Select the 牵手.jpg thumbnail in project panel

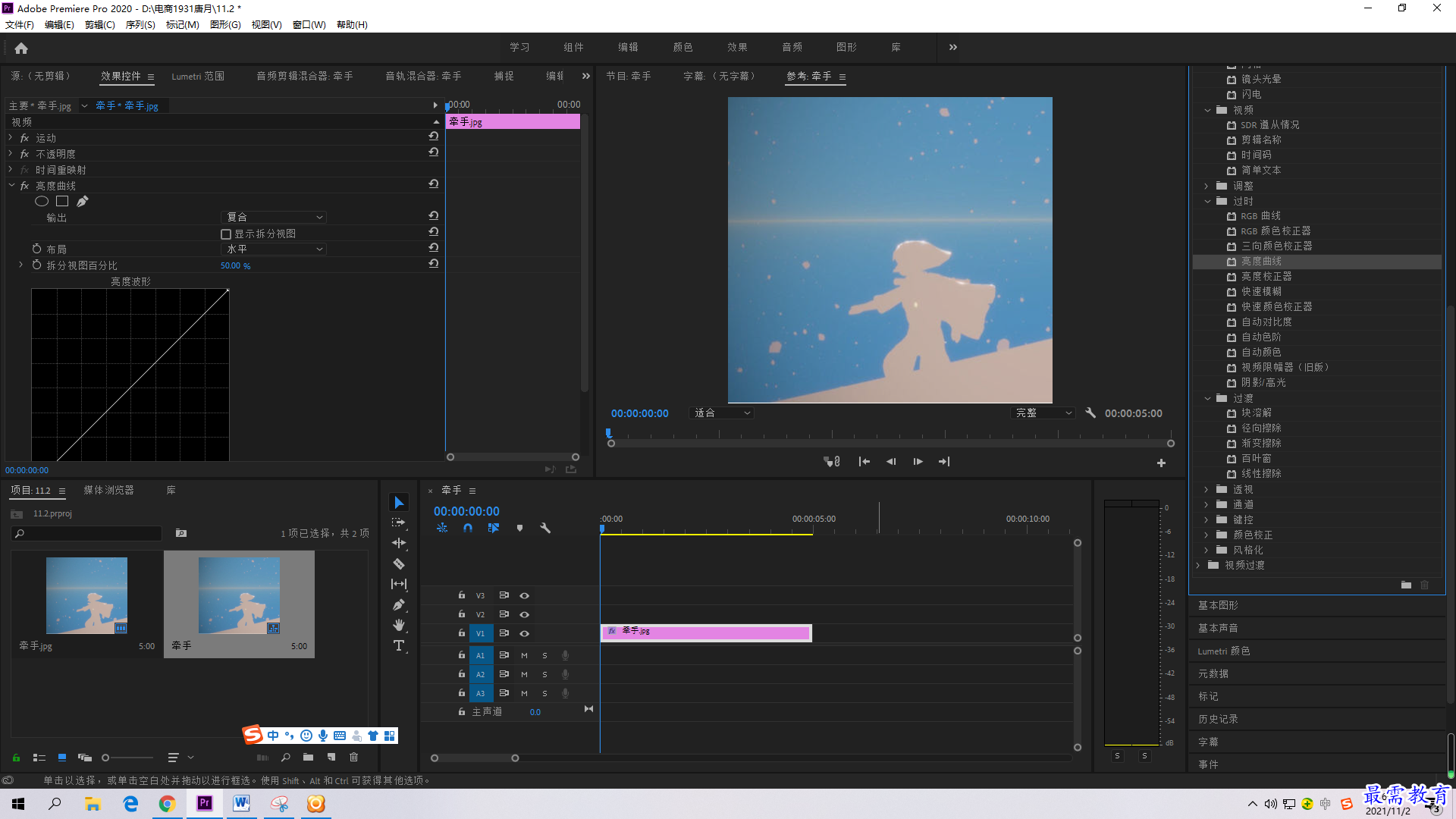coord(86,595)
